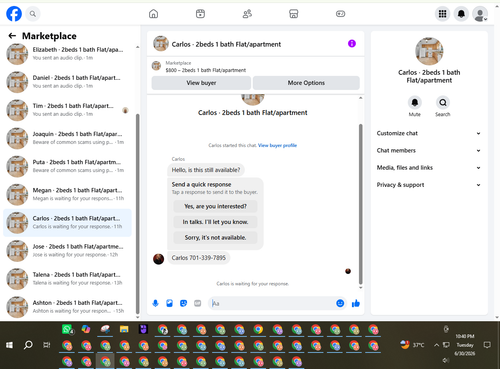This screenshot has width=500, height=369.
Task: Click the purple conversation information icon
Action: (x=352, y=44)
